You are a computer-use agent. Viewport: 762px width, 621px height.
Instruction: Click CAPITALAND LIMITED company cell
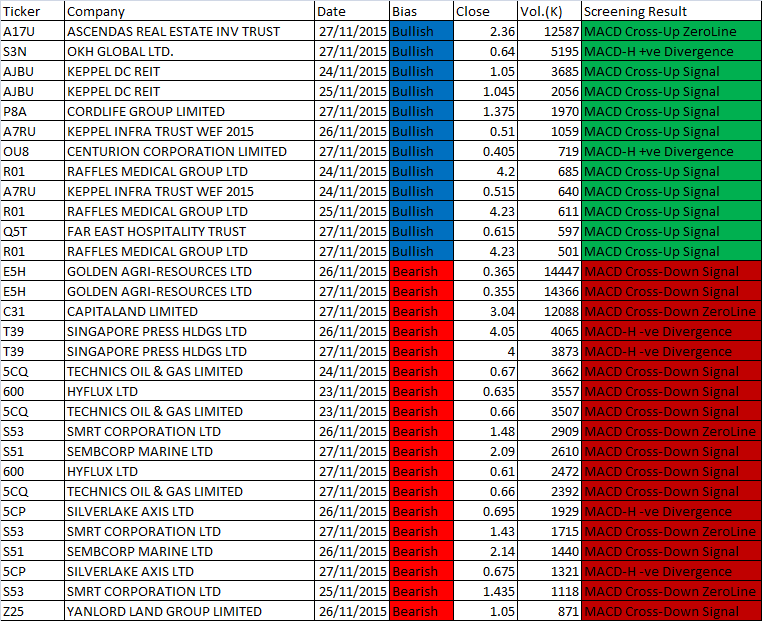tap(189, 311)
